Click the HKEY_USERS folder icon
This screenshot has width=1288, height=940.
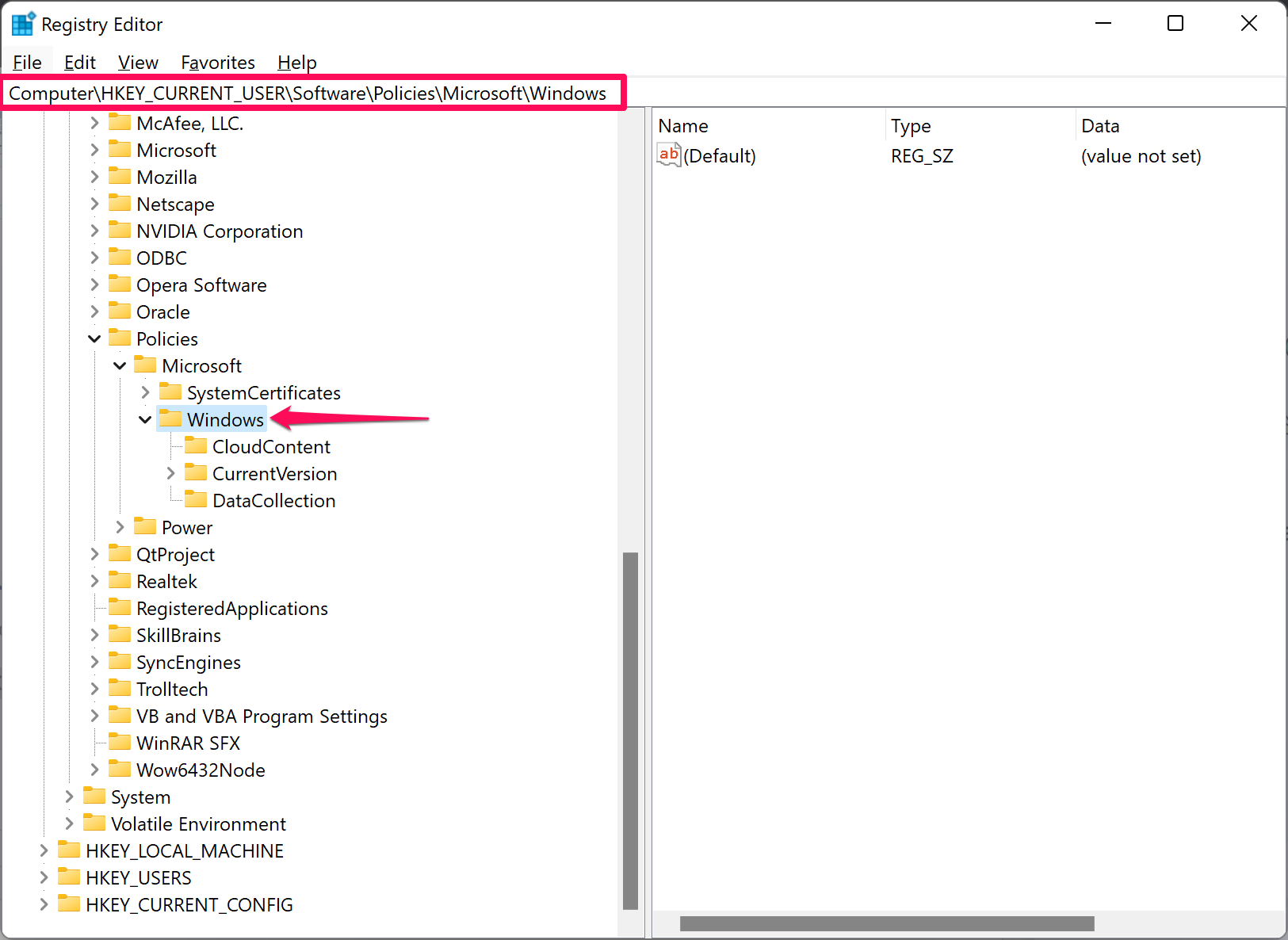pos(69,877)
